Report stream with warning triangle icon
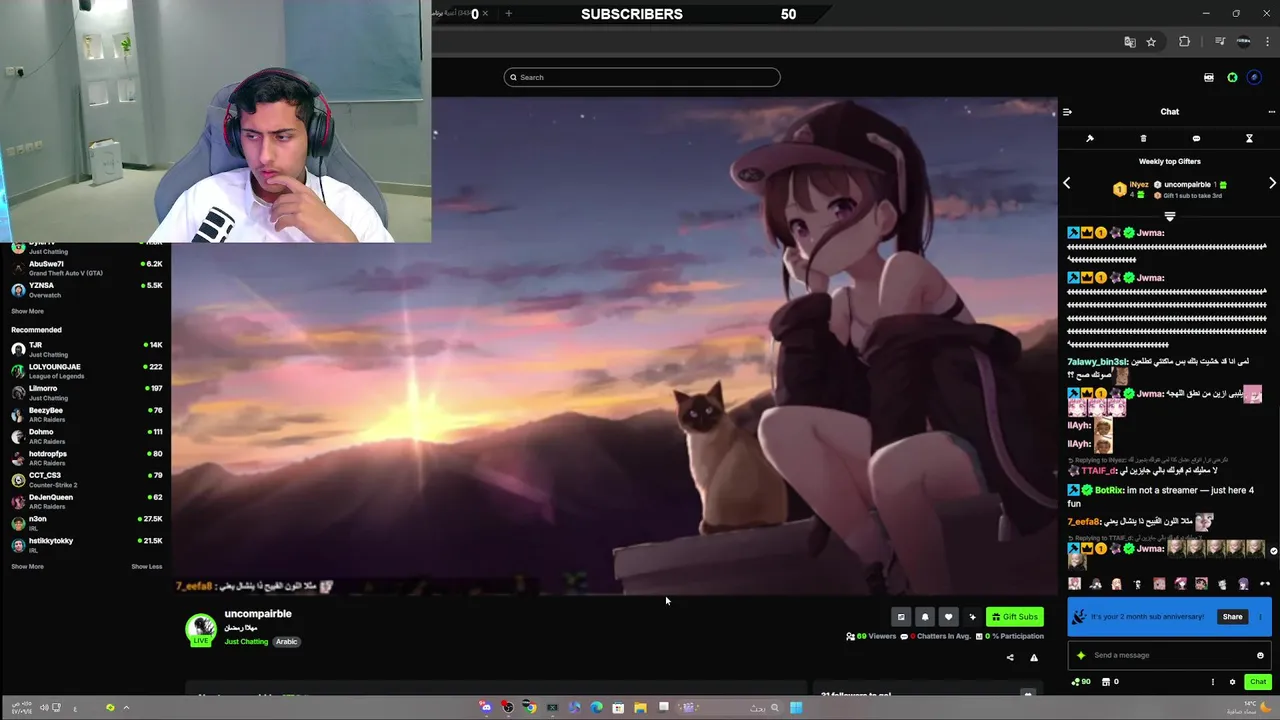This screenshot has height=720, width=1280. 1034,658
